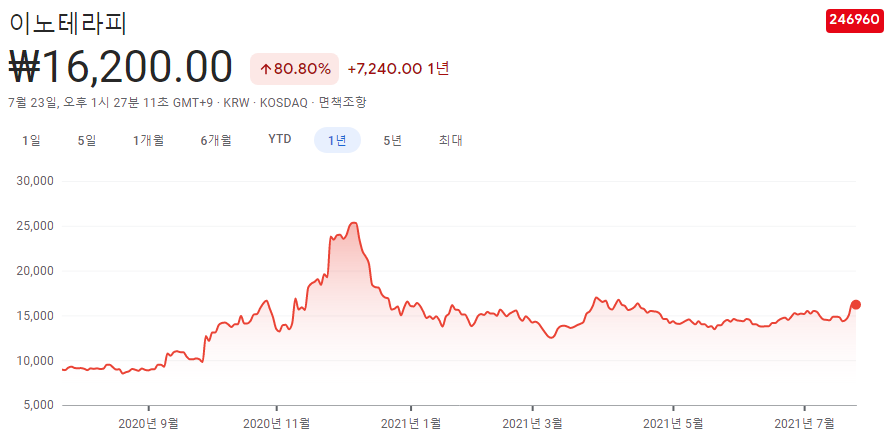The width and height of the screenshot is (893, 444).
Task: Click the 10,000 y-axis label
Action: coord(36,361)
